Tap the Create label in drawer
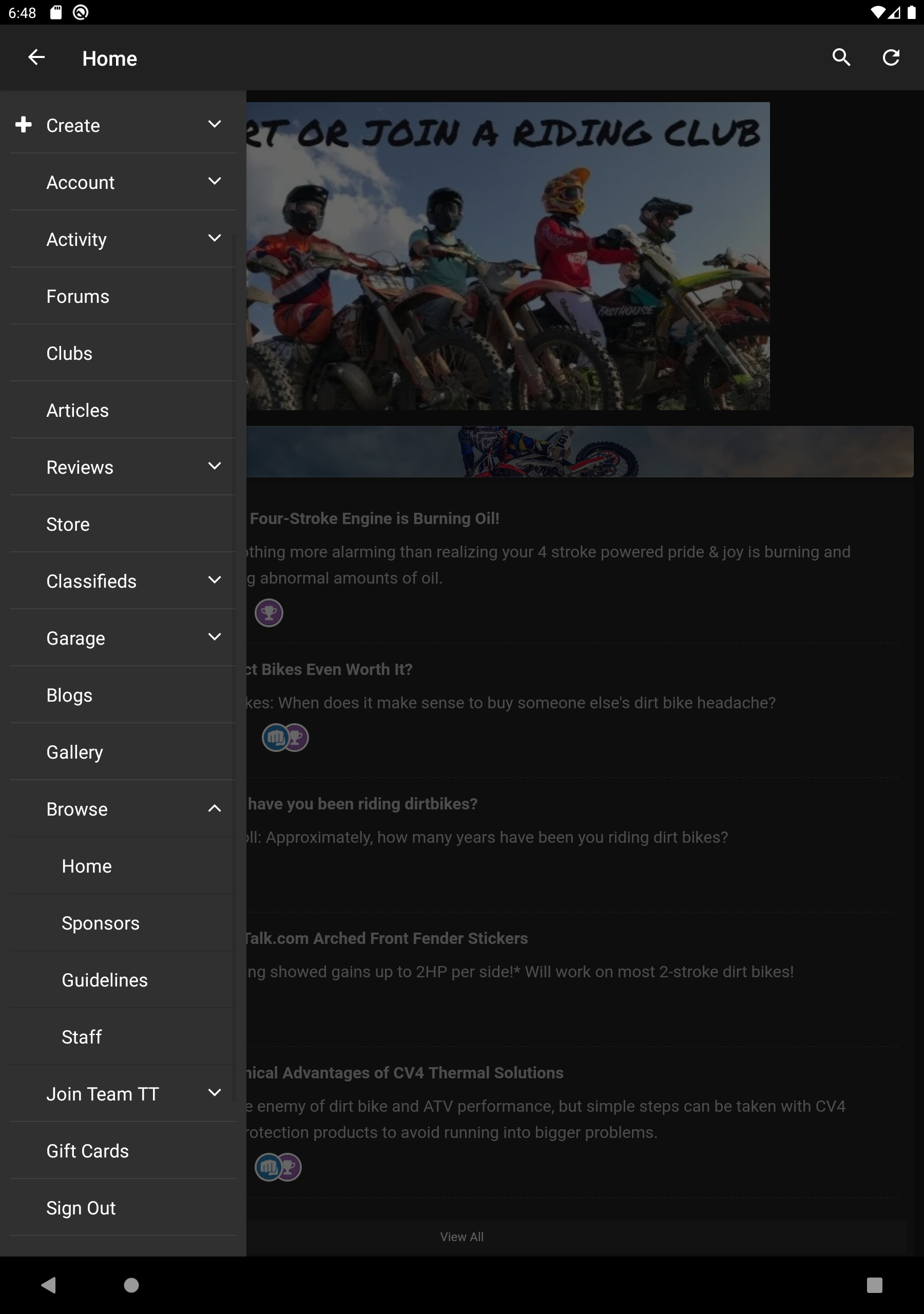 73,125
